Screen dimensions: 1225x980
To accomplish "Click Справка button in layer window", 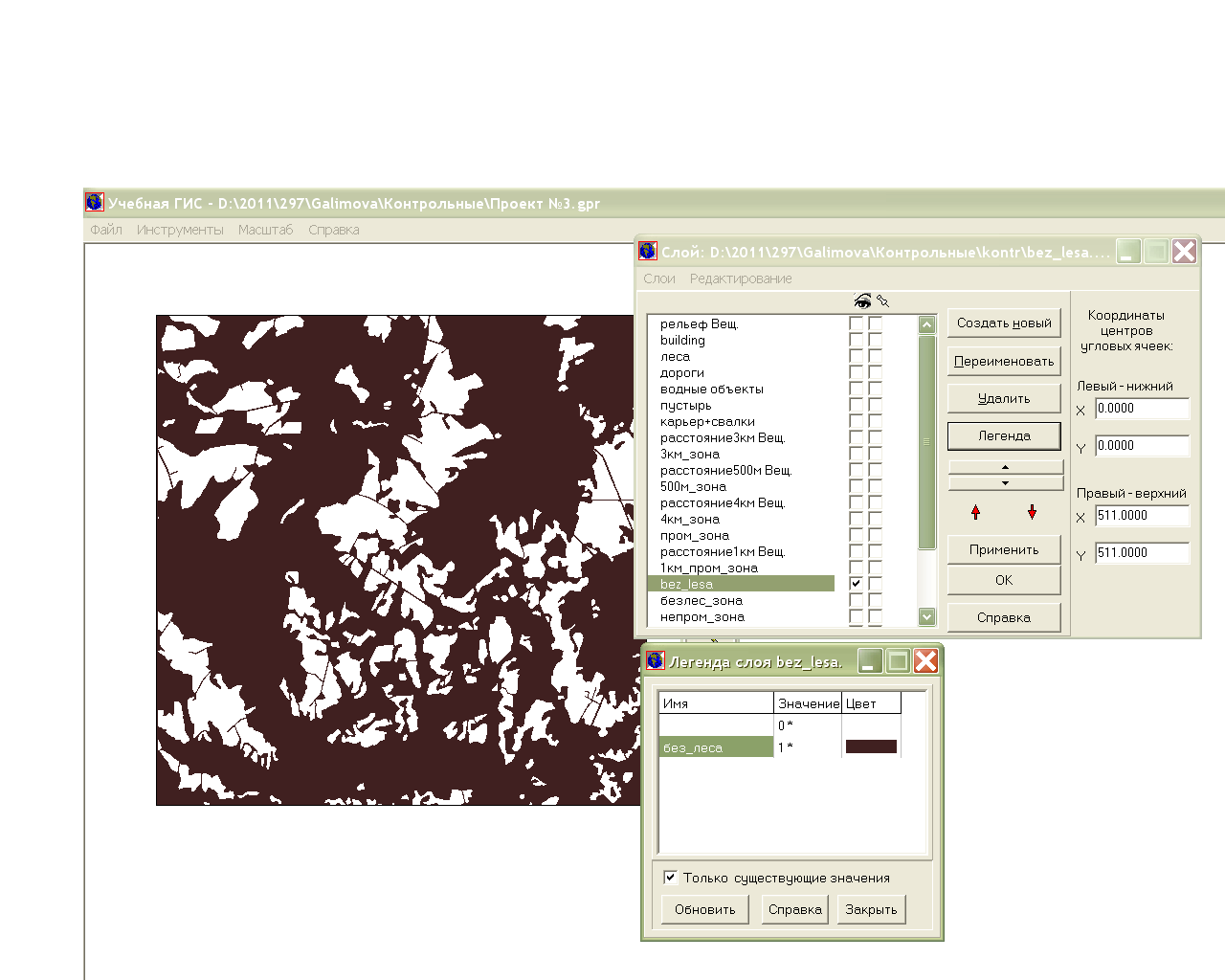I will coord(1004,617).
